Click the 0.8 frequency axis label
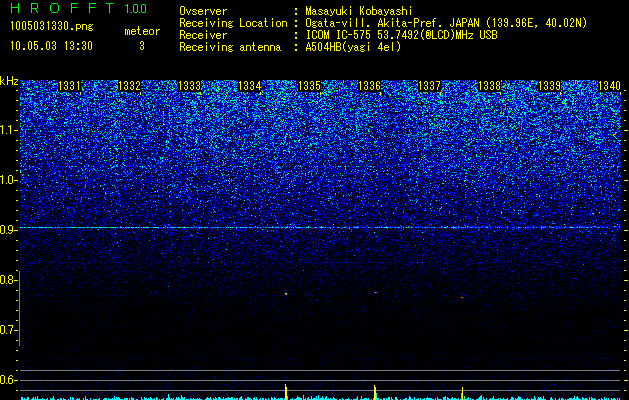Image resolution: width=629 pixels, height=400 pixels. (x=6, y=280)
